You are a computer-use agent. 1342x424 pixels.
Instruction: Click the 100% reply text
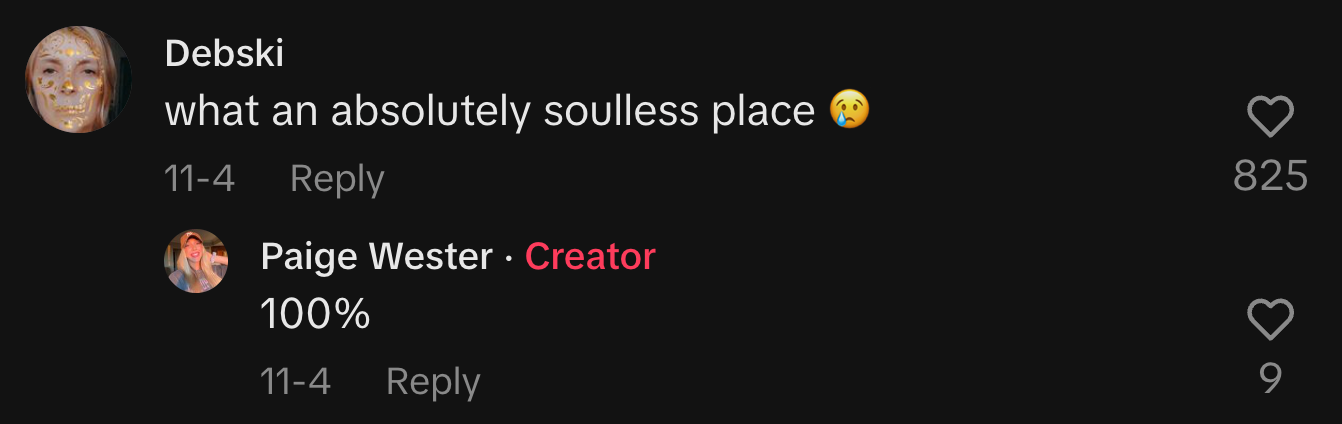click(x=315, y=315)
